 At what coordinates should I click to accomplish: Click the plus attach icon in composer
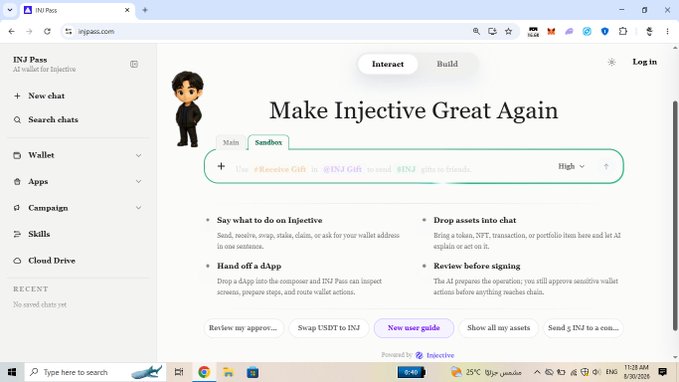(x=221, y=166)
